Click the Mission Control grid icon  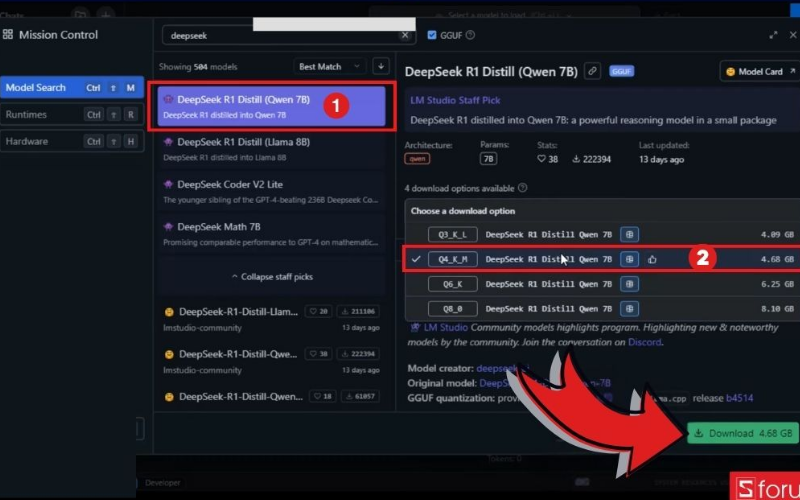[8, 34]
